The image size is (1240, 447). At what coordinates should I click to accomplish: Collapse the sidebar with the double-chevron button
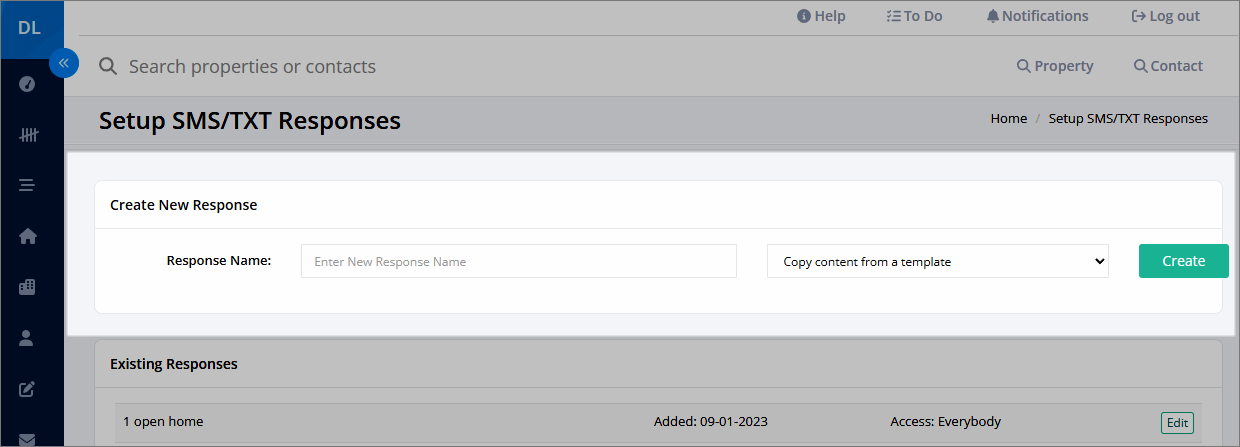click(x=63, y=63)
